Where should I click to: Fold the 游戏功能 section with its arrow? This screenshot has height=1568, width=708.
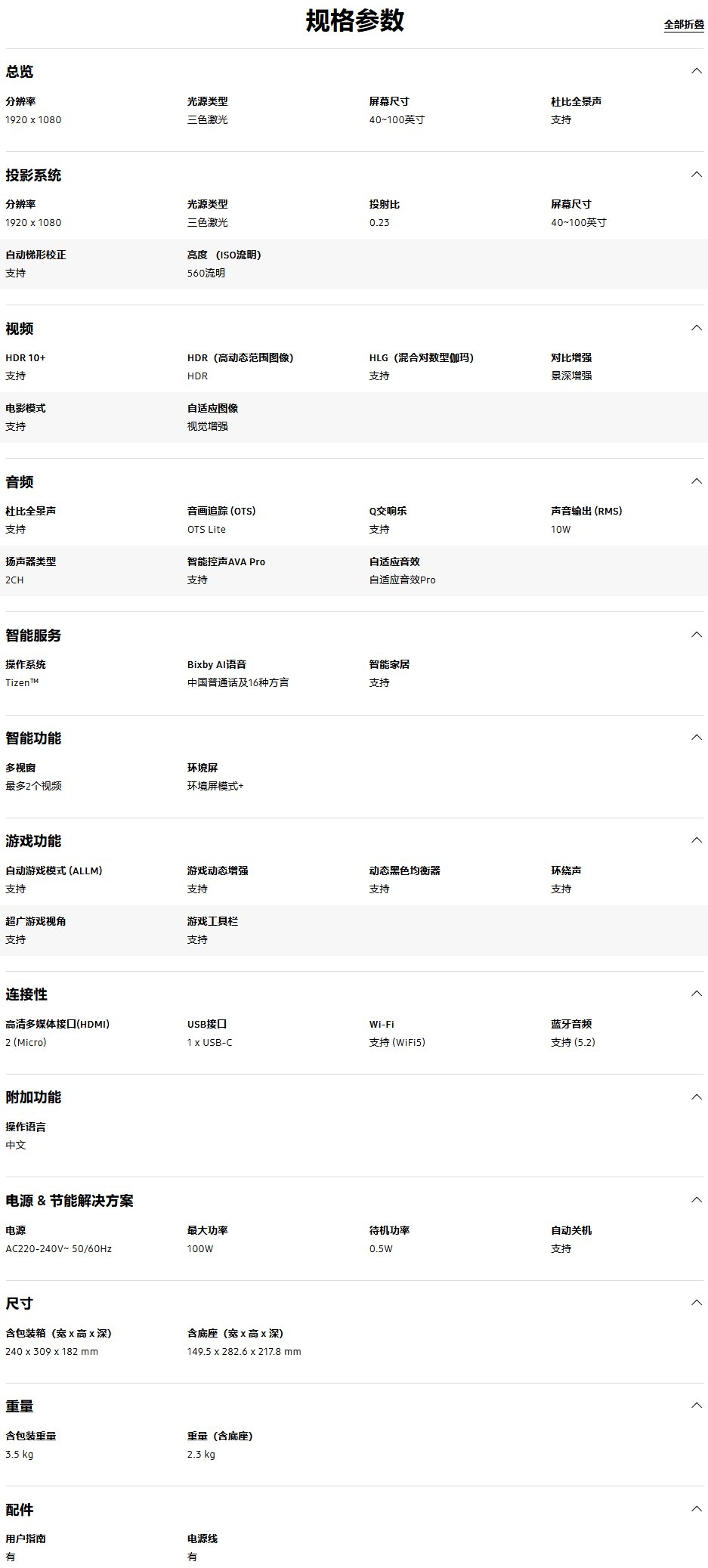point(696,840)
